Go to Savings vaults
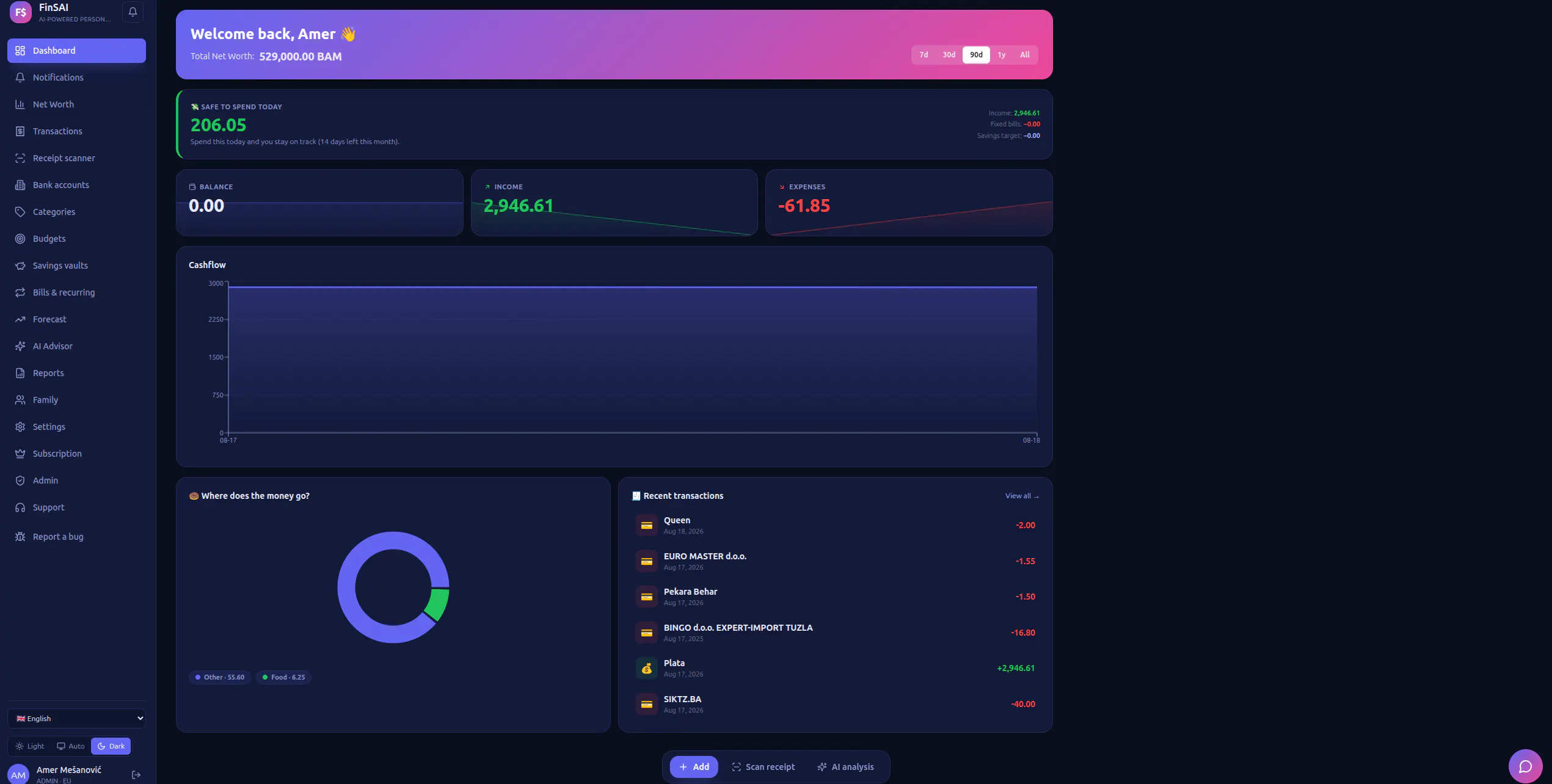This screenshot has width=1552, height=784. 76,266
